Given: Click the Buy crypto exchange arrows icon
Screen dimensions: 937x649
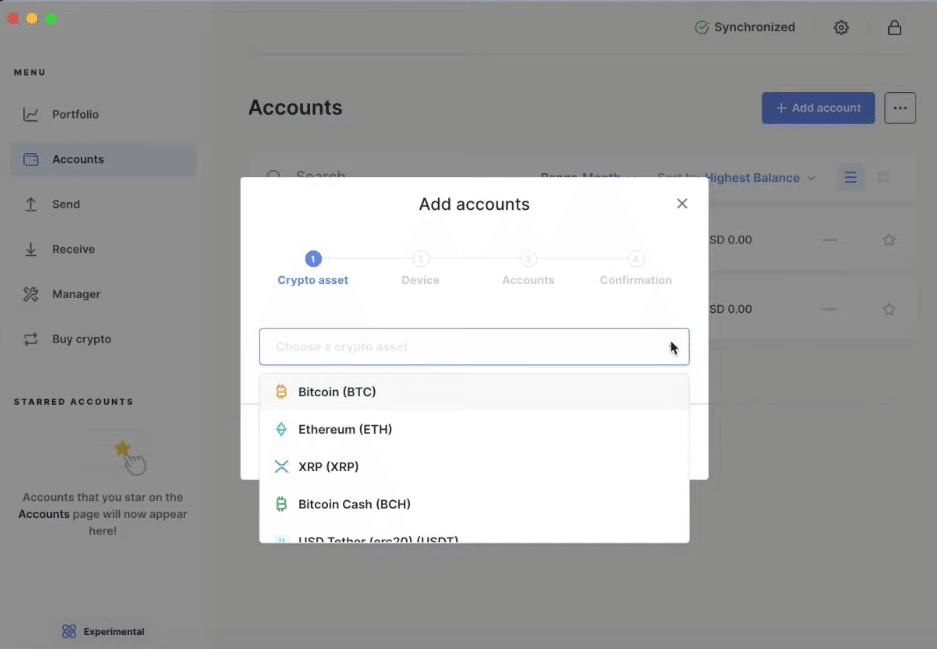Looking at the screenshot, I should pos(30,339).
